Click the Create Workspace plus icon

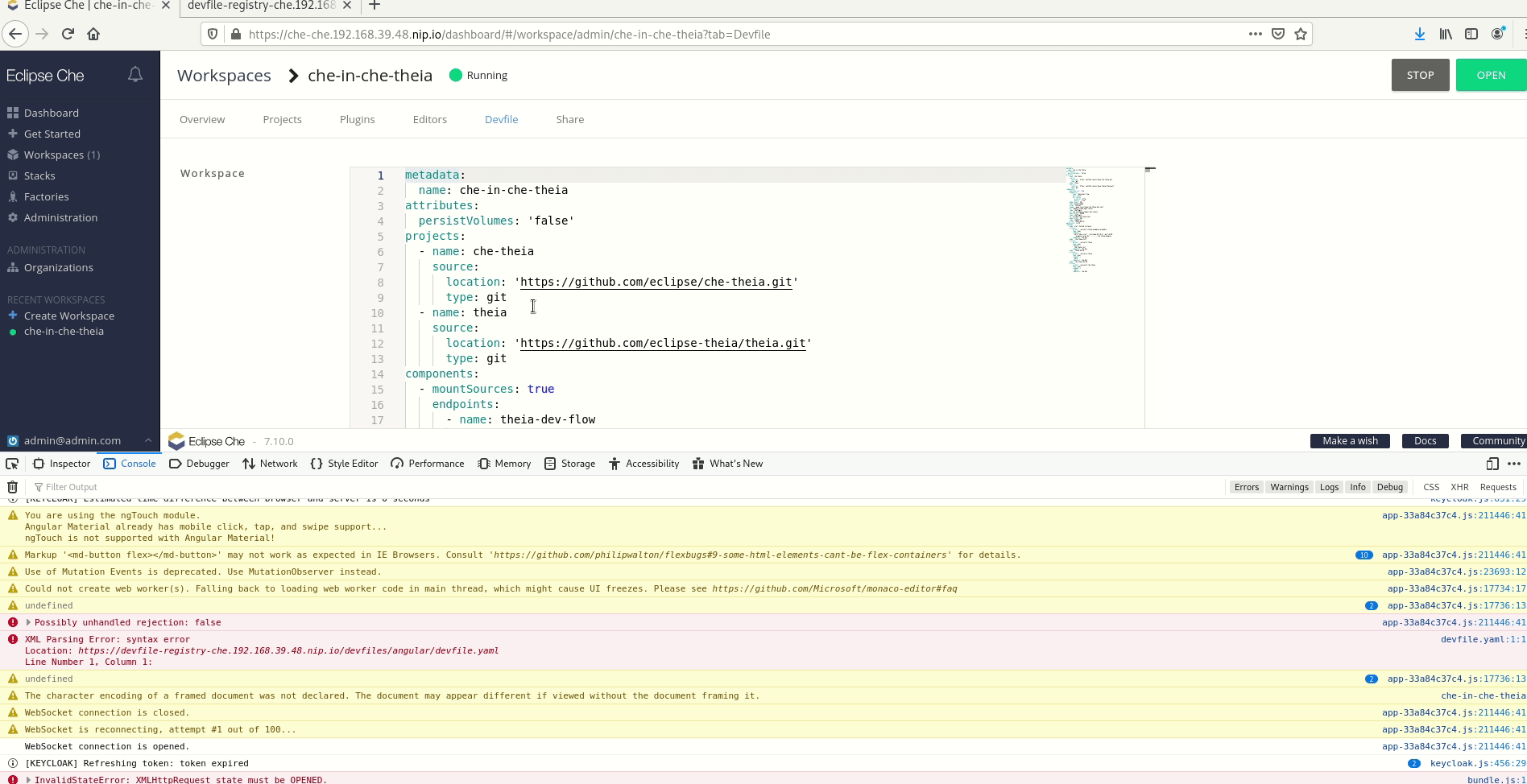pyautogui.click(x=12, y=315)
